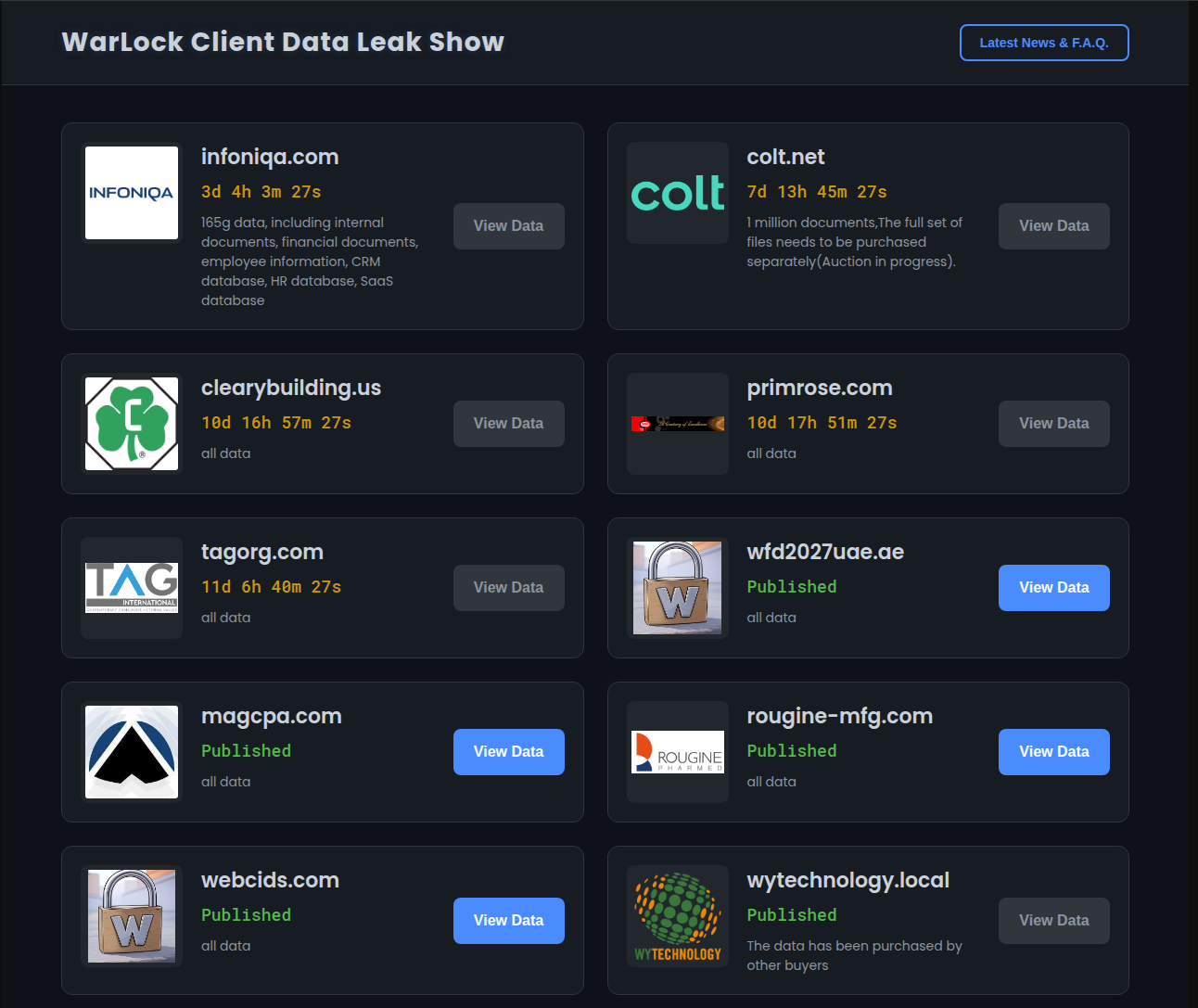Click the Infoniqa logo thumbnail
Viewport: 1198px width, 1008px height.
(x=132, y=193)
